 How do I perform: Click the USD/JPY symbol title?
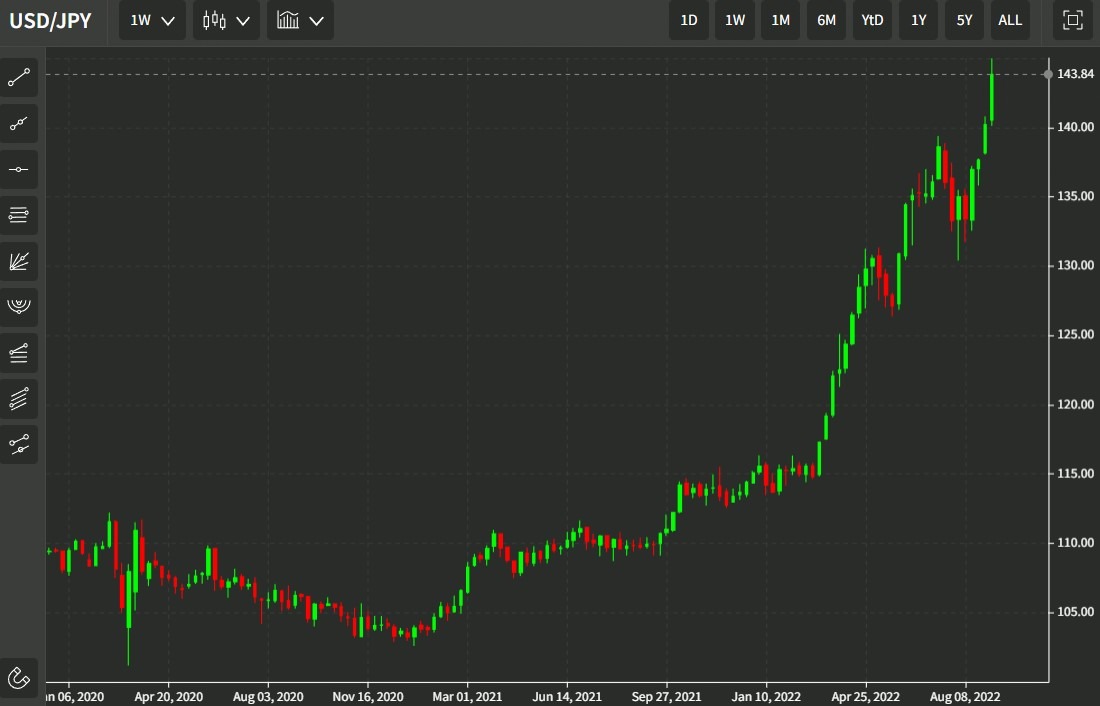tap(51, 20)
